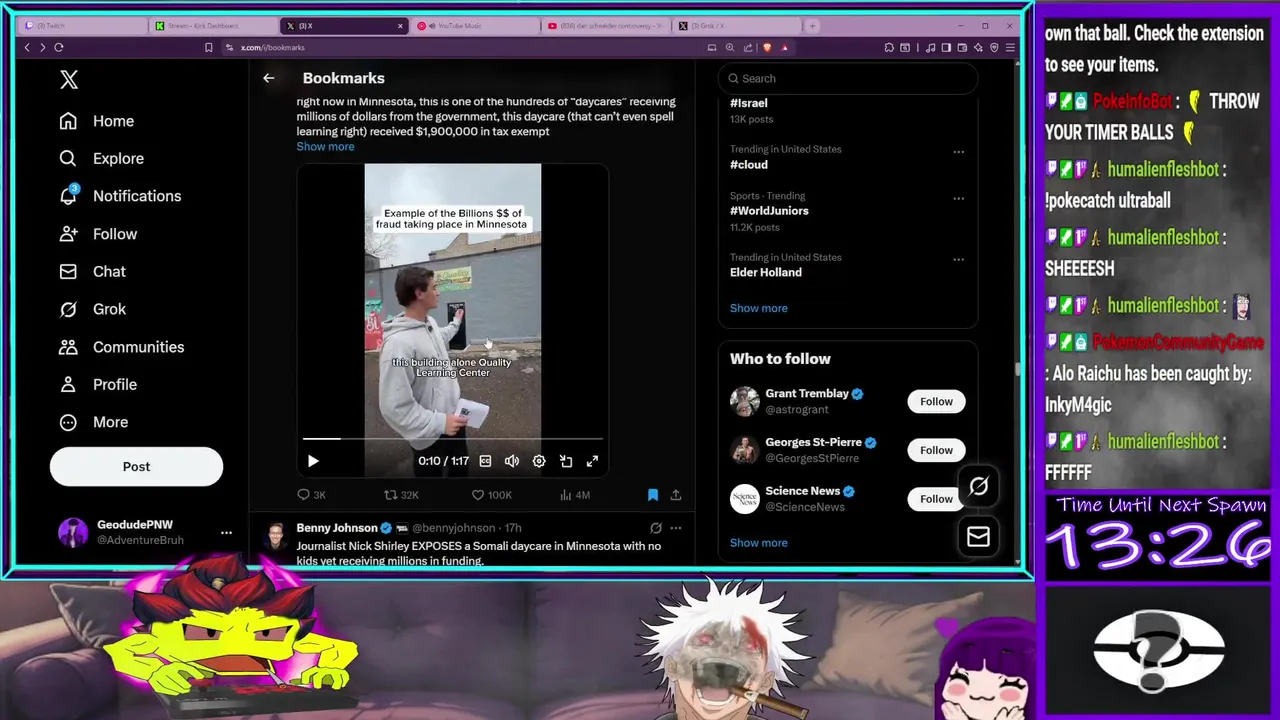
Task: Open the Elder Holland trending topic
Action: 766,272
